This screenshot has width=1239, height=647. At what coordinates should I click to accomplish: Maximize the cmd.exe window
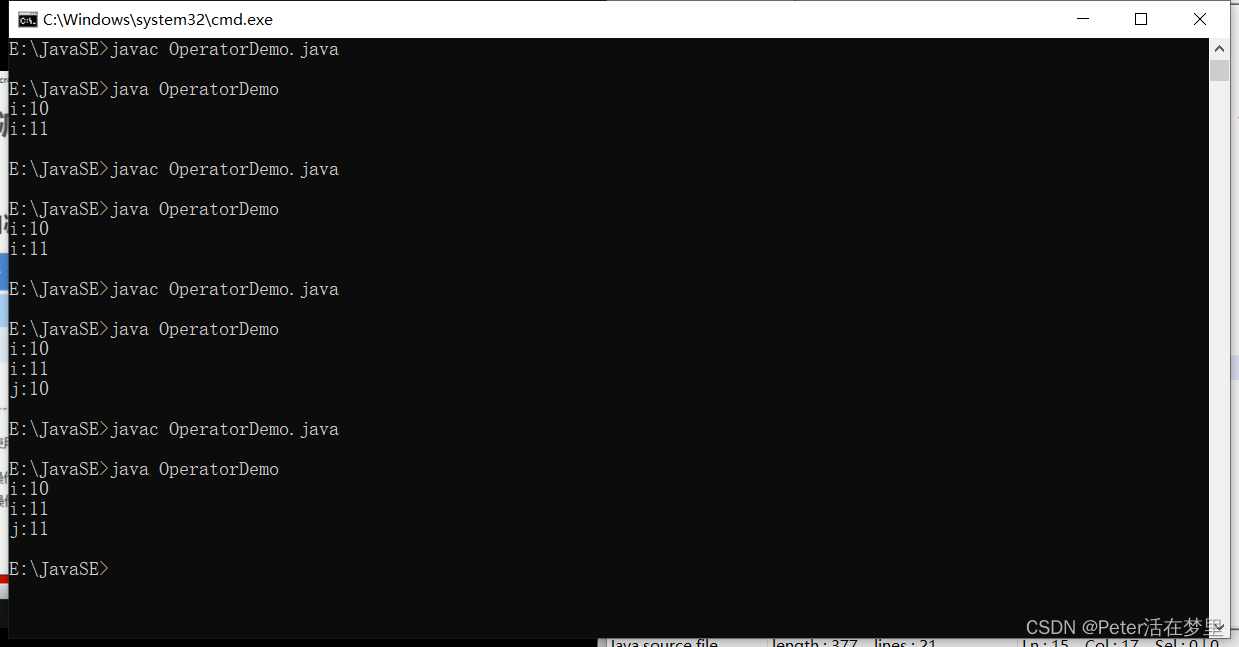[1140, 19]
